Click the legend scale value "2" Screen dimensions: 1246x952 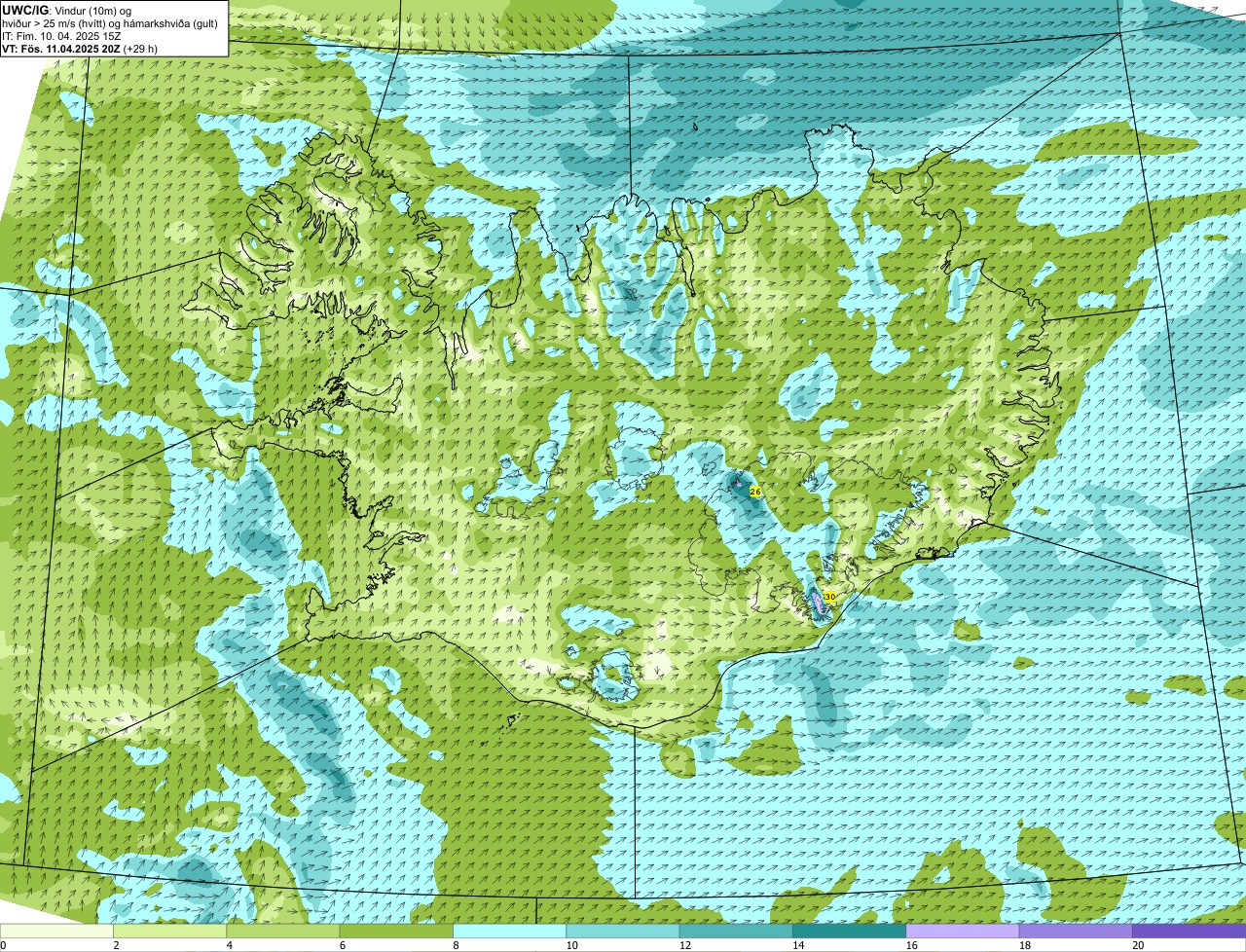point(116,945)
